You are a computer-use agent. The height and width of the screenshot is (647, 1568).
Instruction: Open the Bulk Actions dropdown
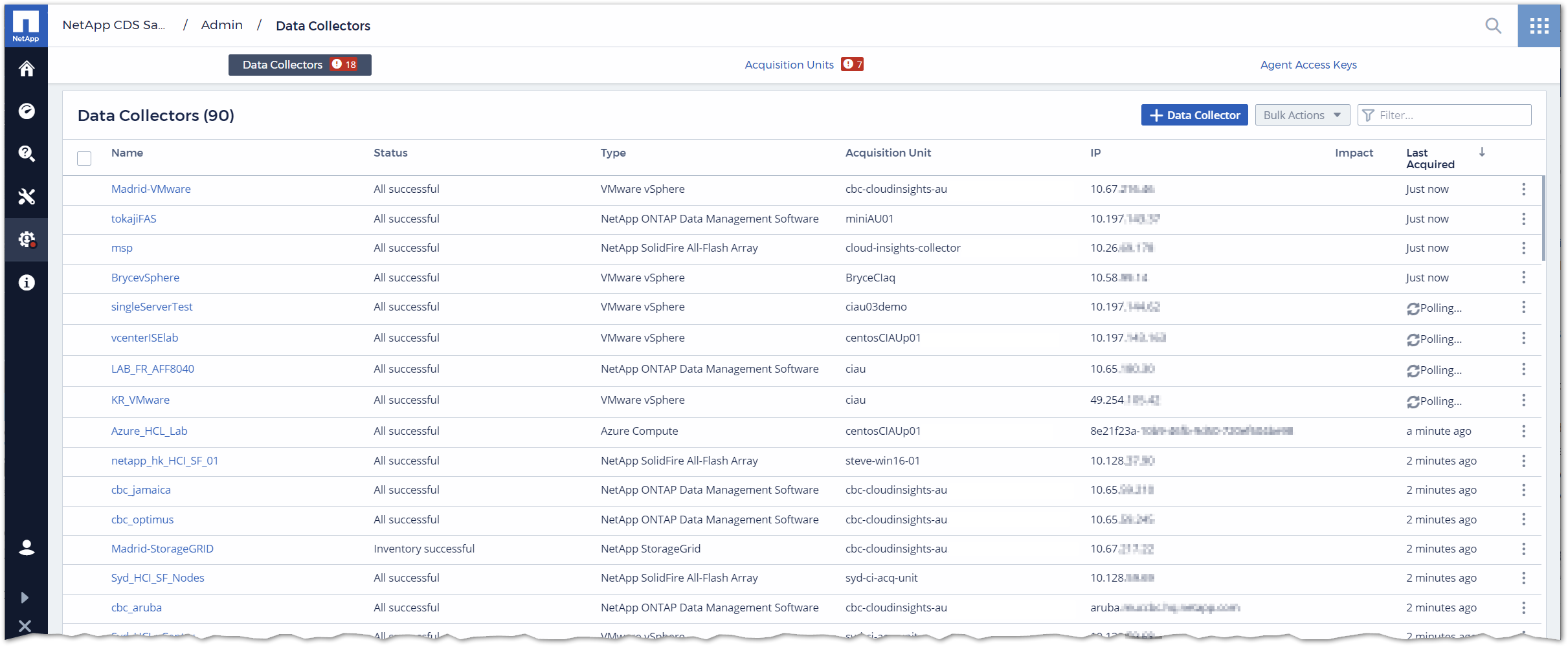[1301, 115]
